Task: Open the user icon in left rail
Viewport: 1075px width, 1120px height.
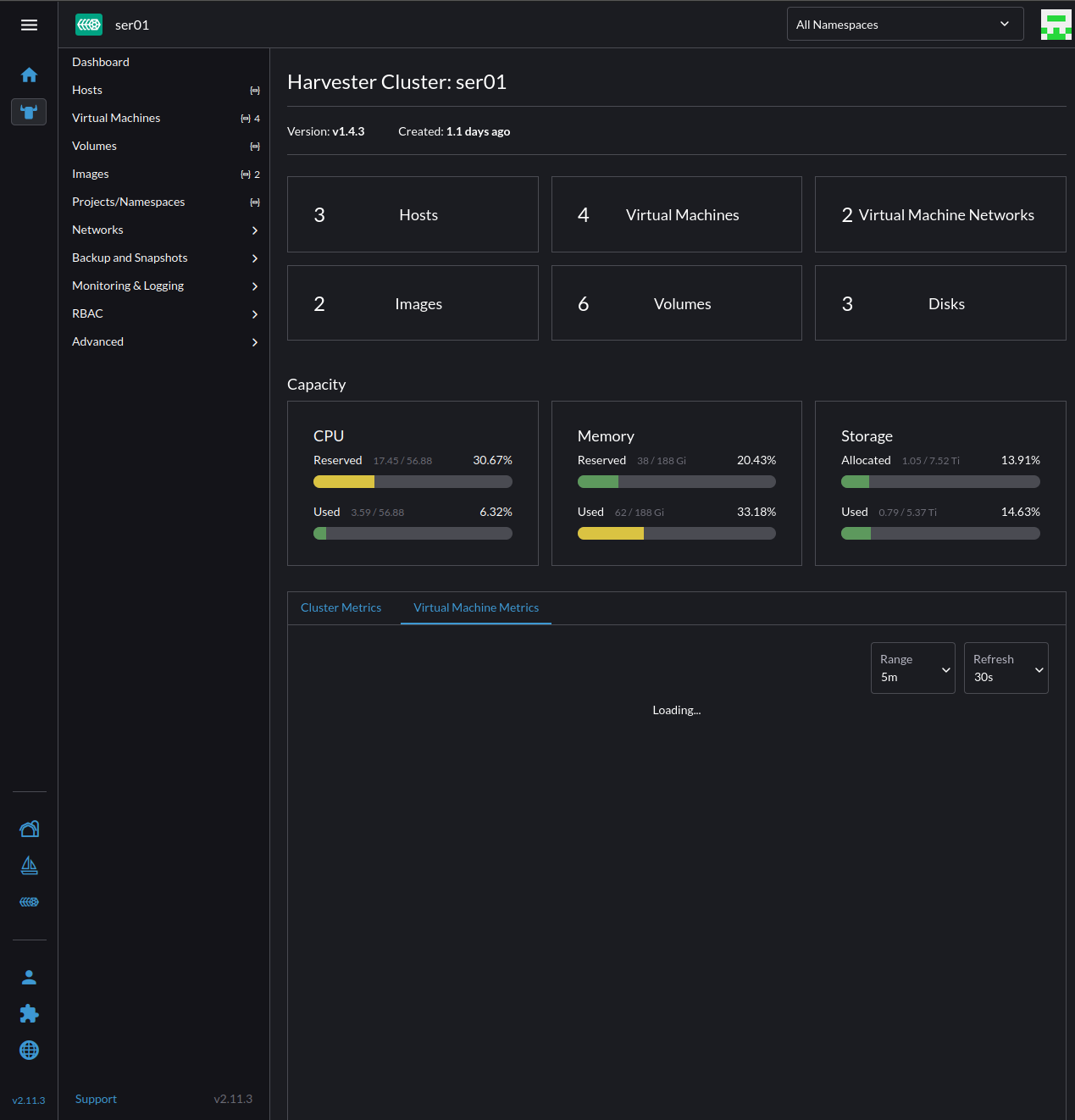Action: tap(29, 978)
